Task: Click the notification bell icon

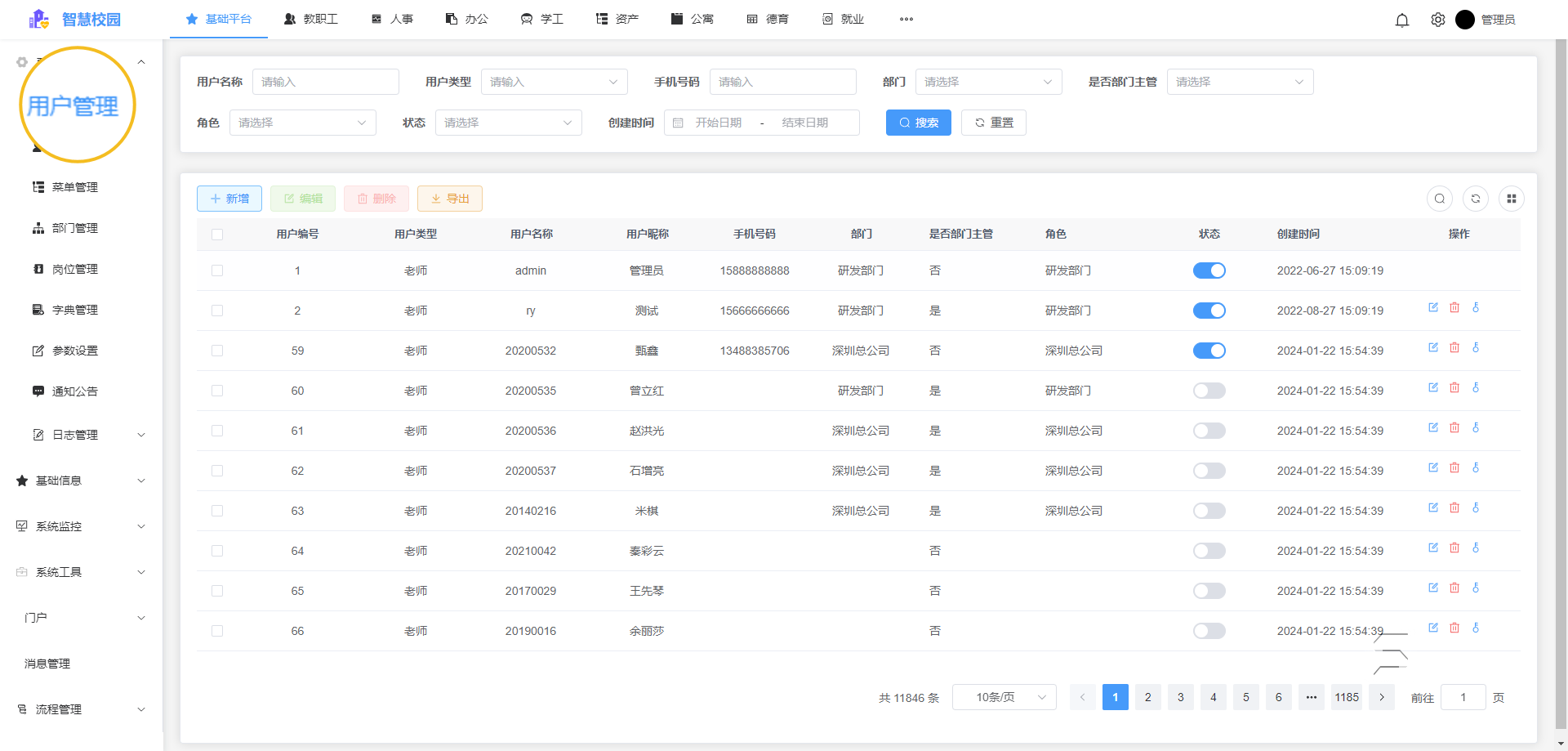Action: (1402, 19)
